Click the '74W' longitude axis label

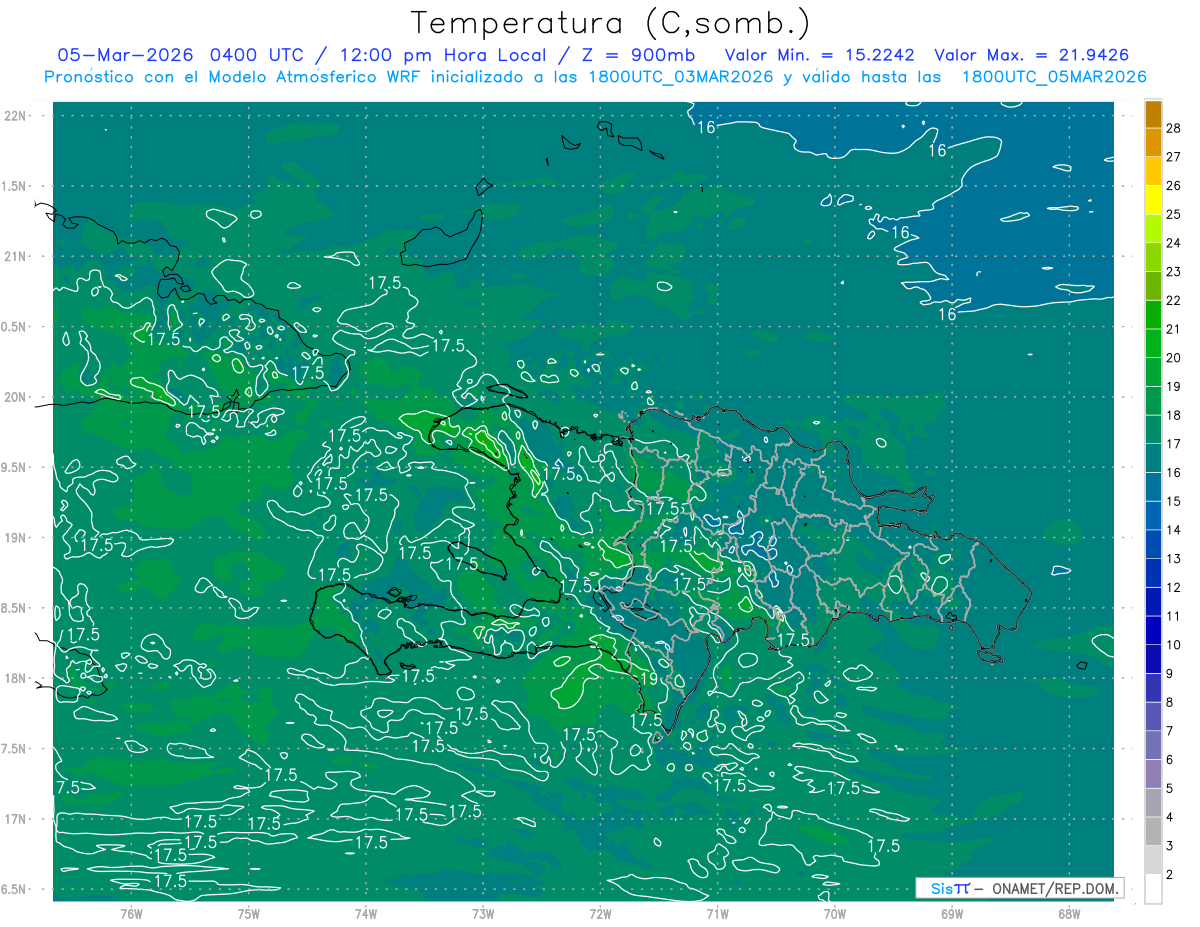[x=366, y=914]
